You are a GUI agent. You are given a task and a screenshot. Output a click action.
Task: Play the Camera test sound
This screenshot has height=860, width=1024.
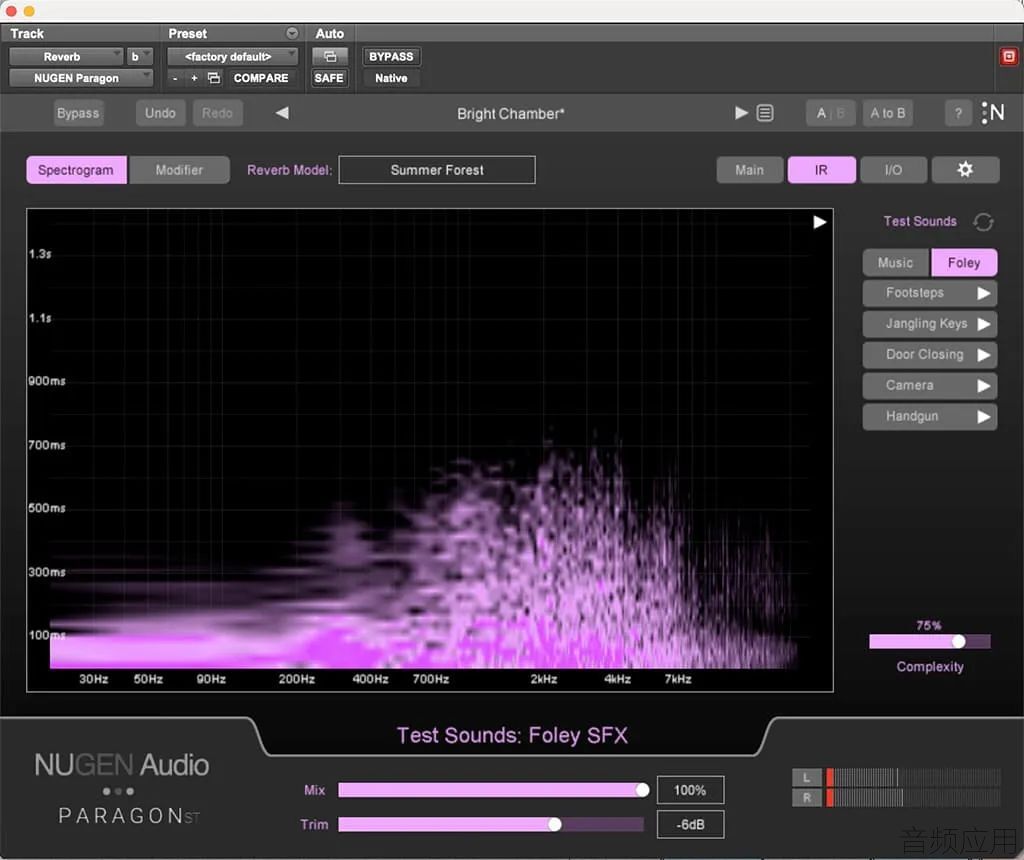984,385
